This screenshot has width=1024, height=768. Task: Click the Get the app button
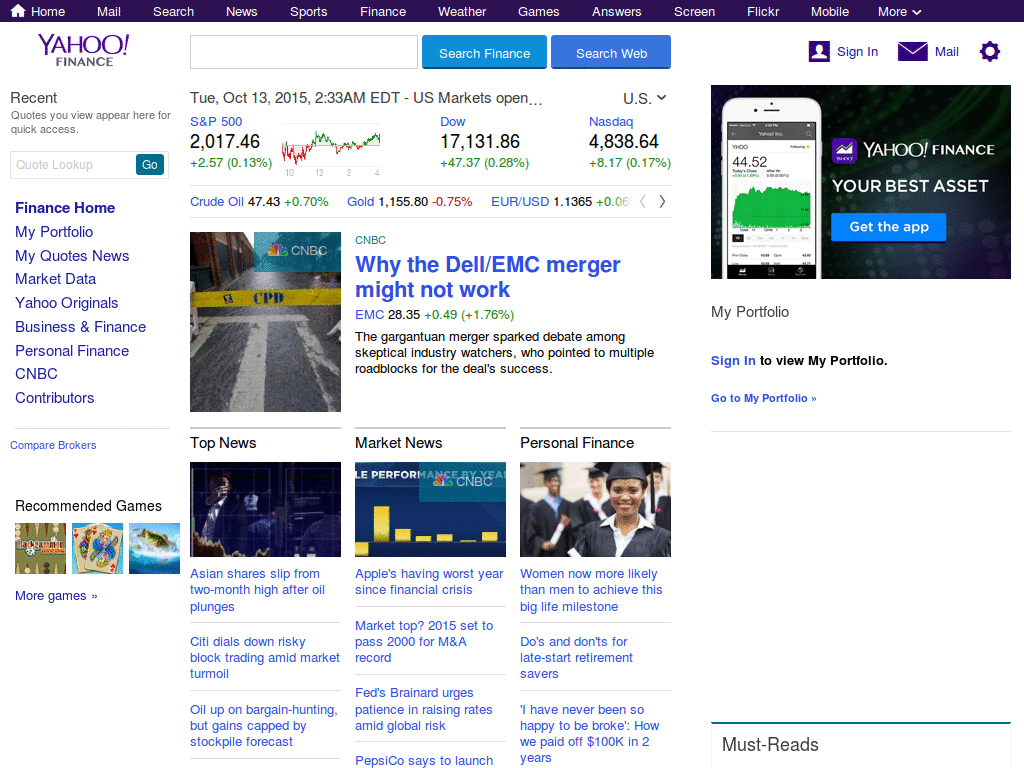tap(889, 227)
